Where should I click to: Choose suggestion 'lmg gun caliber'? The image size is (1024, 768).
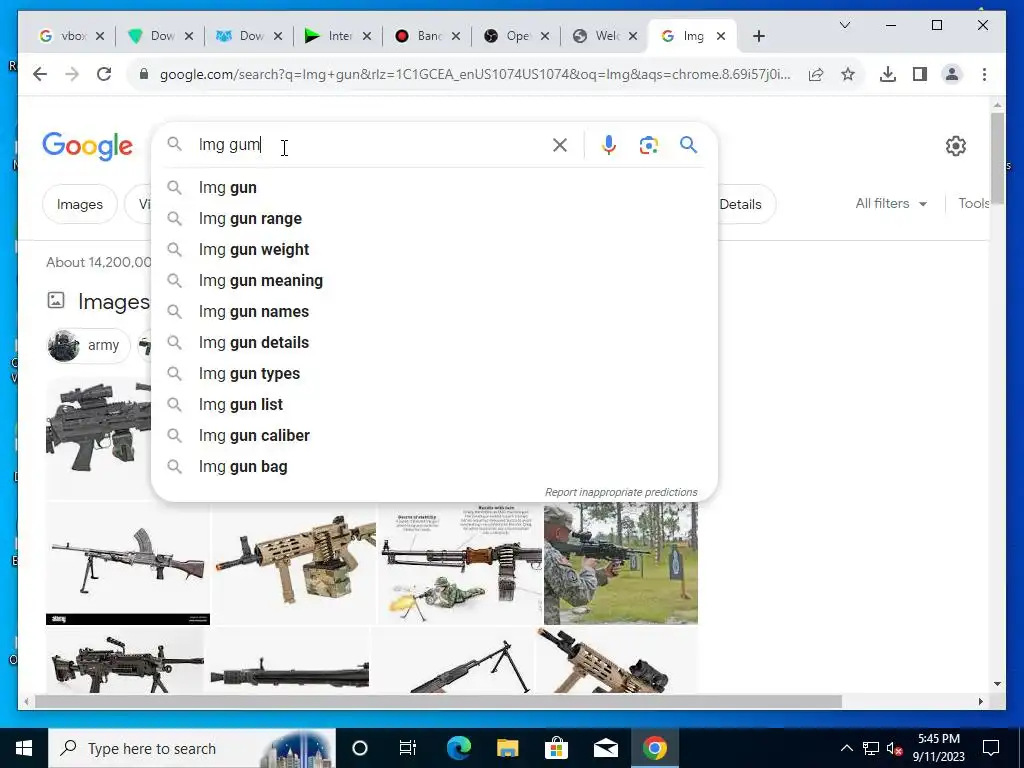434,436
